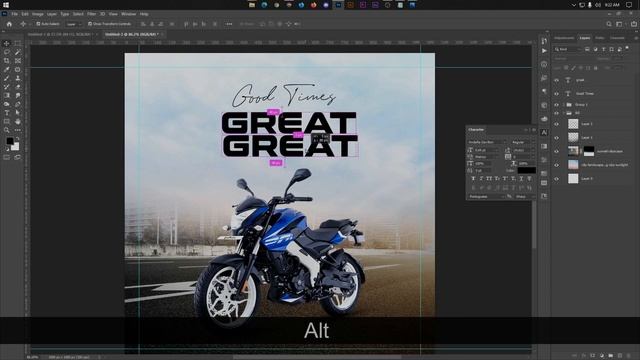Apply Faux Bold in Character panel
This screenshot has height=360, width=640.
[473, 179]
